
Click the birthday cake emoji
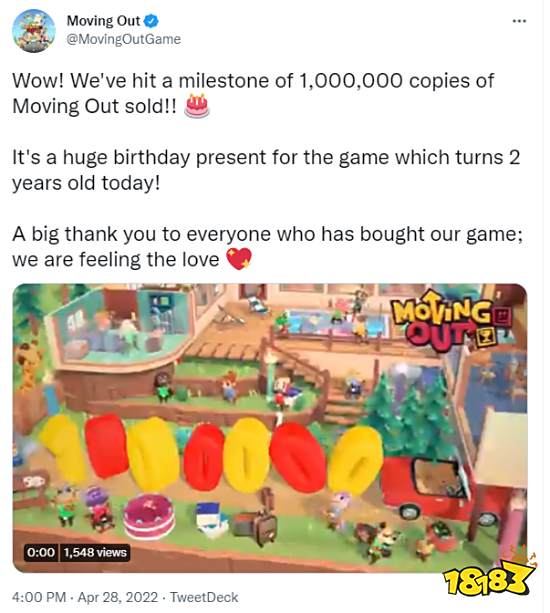(197, 106)
